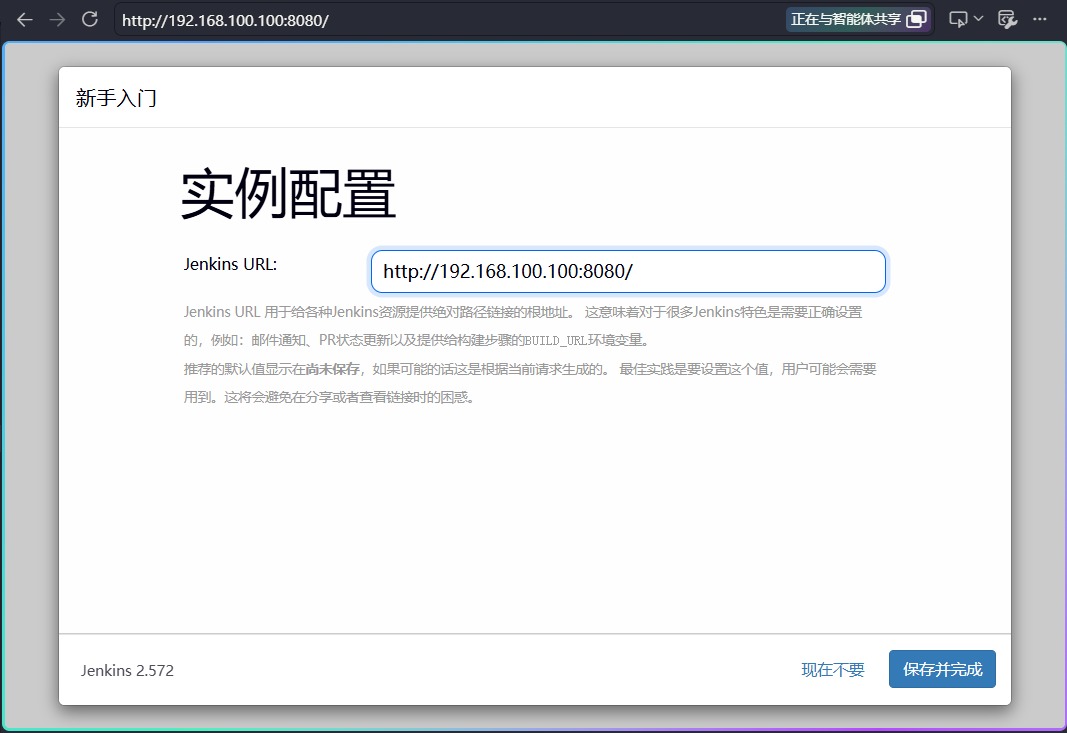This screenshot has height=733, width=1067.
Task: Click the browser forward arrow
Action: (57, 20)
